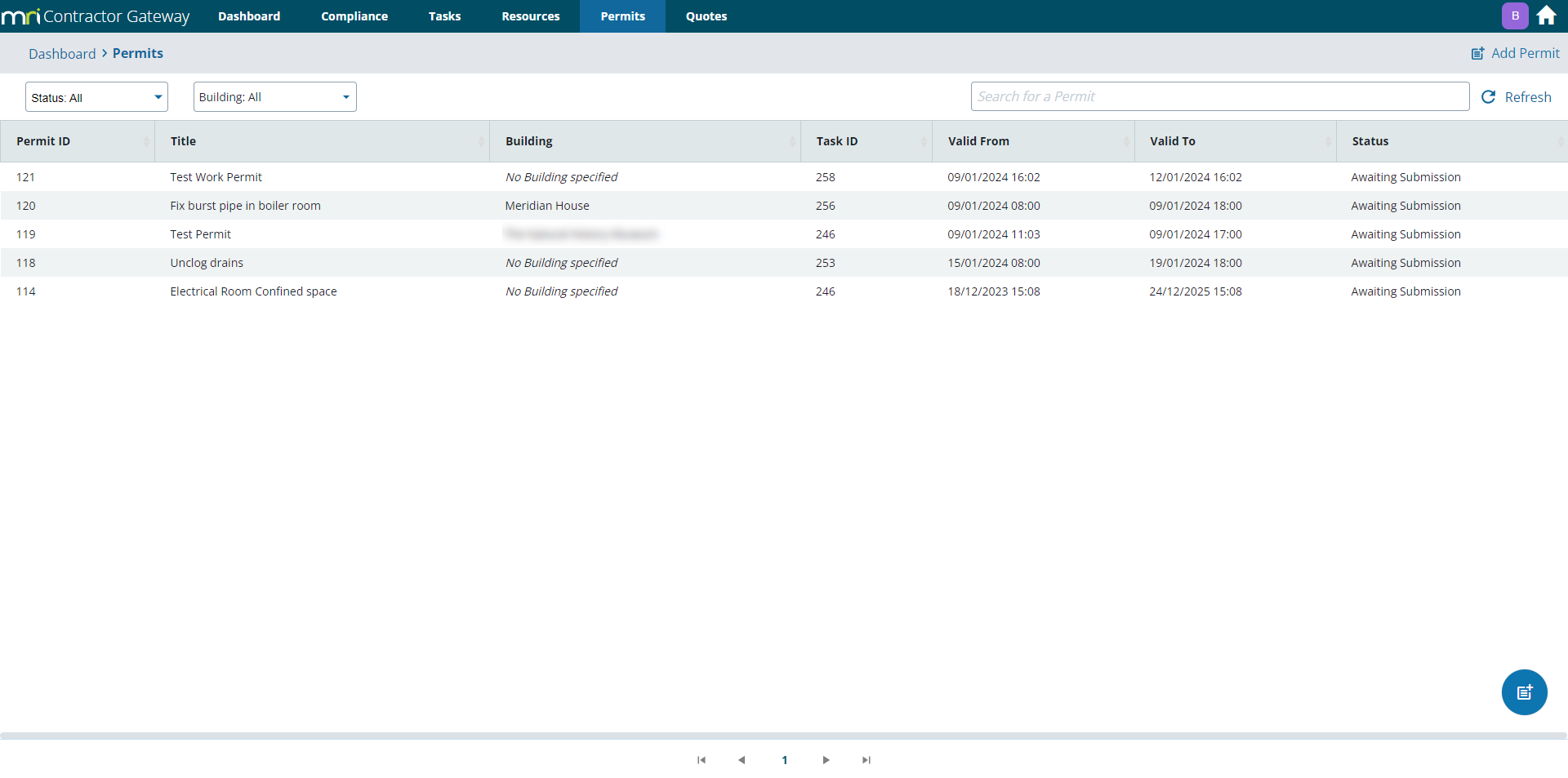
Task: Click the Refresh icon button
Action: 1489,97
